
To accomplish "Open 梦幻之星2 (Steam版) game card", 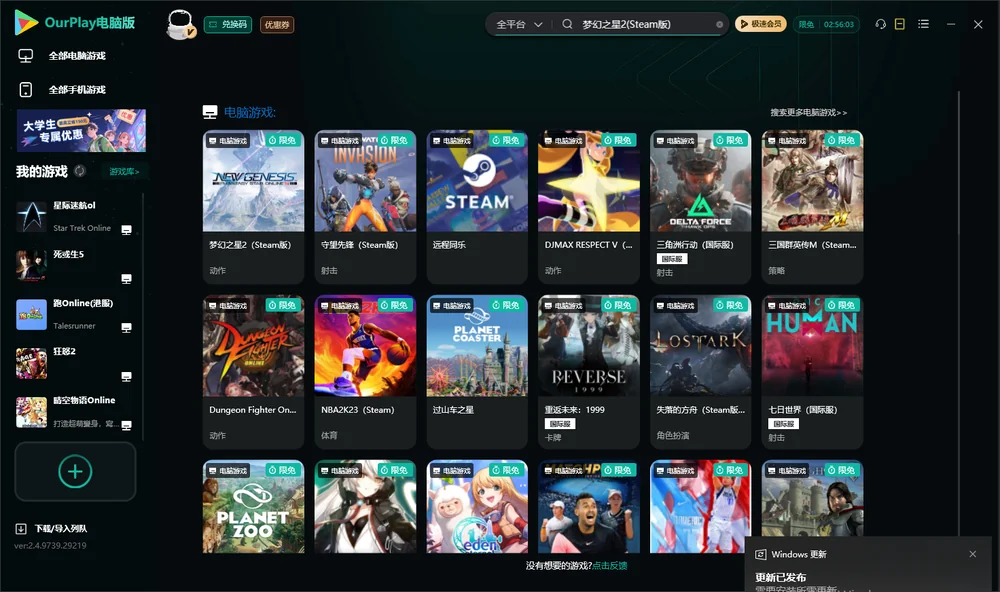I will point(253,207).
